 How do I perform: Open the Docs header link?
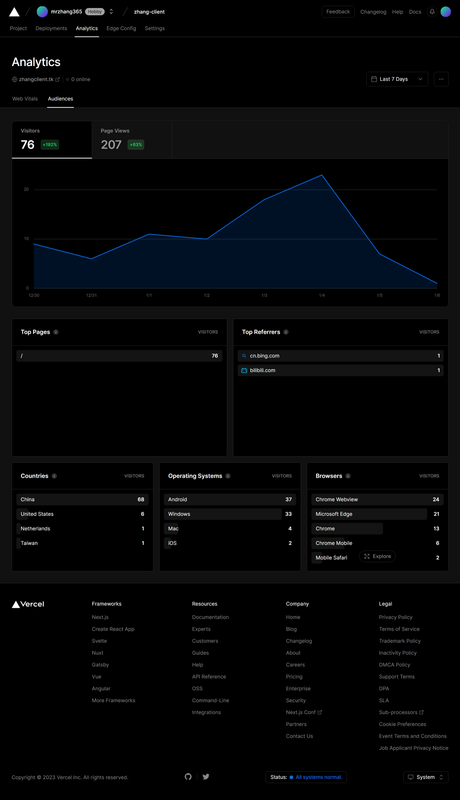coord(415,12)
